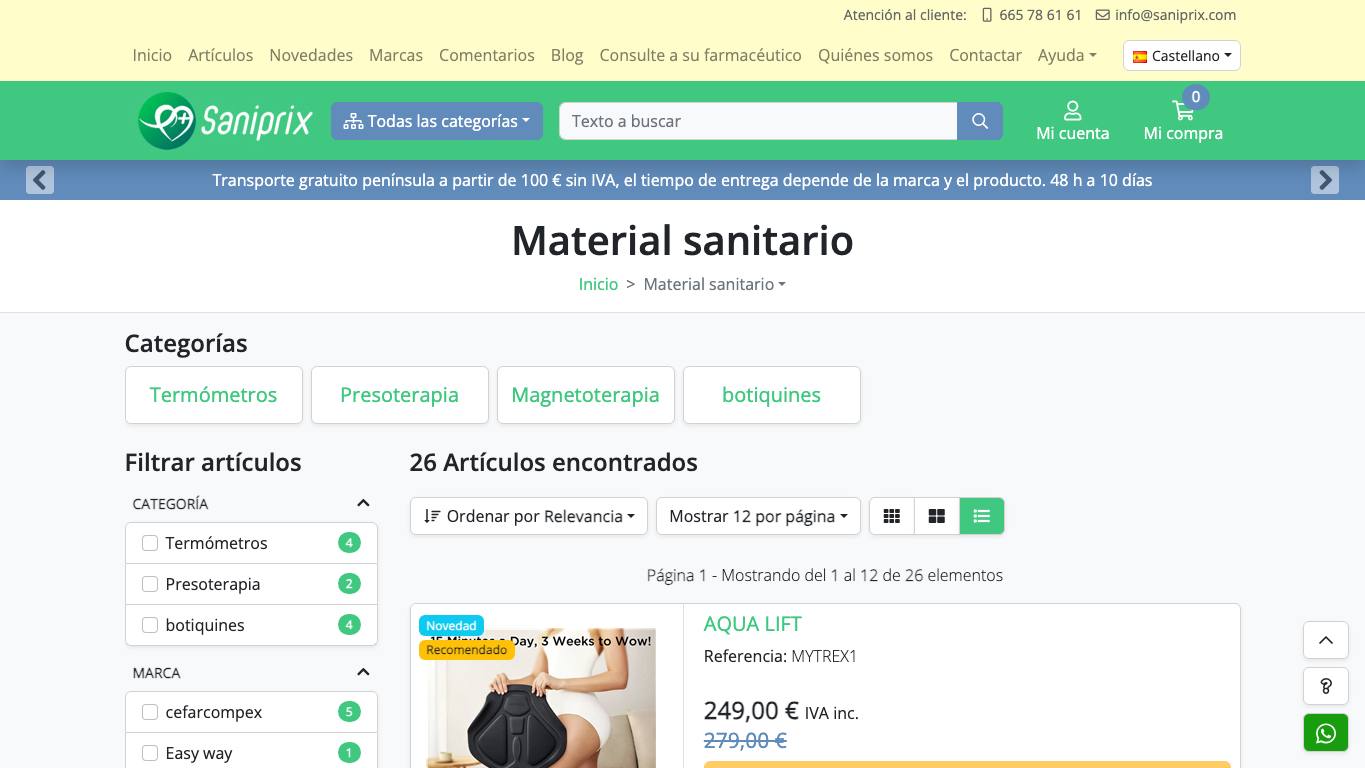Open the help question mark button

point(1326,686)
